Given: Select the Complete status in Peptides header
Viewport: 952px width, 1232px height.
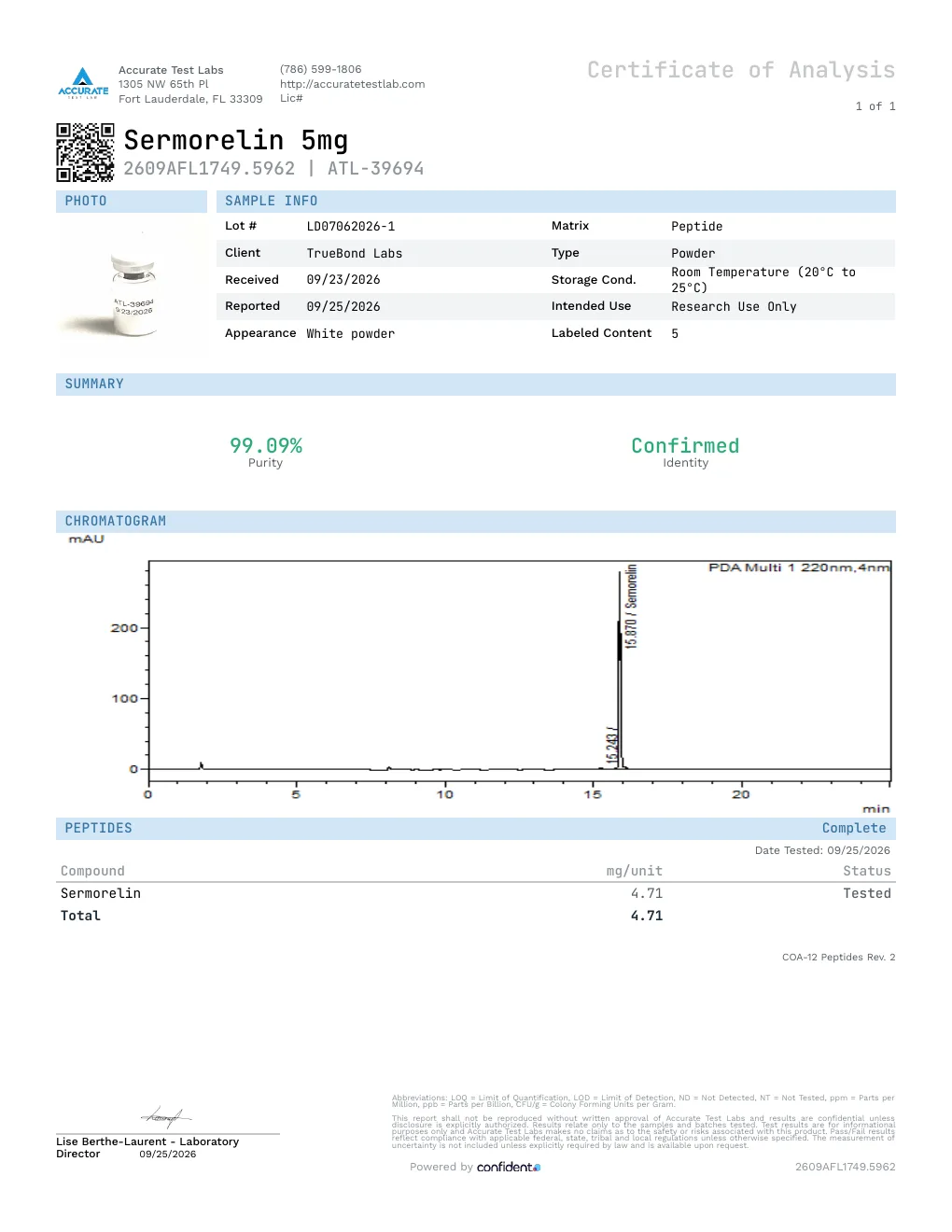Looking at the screenshot, I should (854, 829).
